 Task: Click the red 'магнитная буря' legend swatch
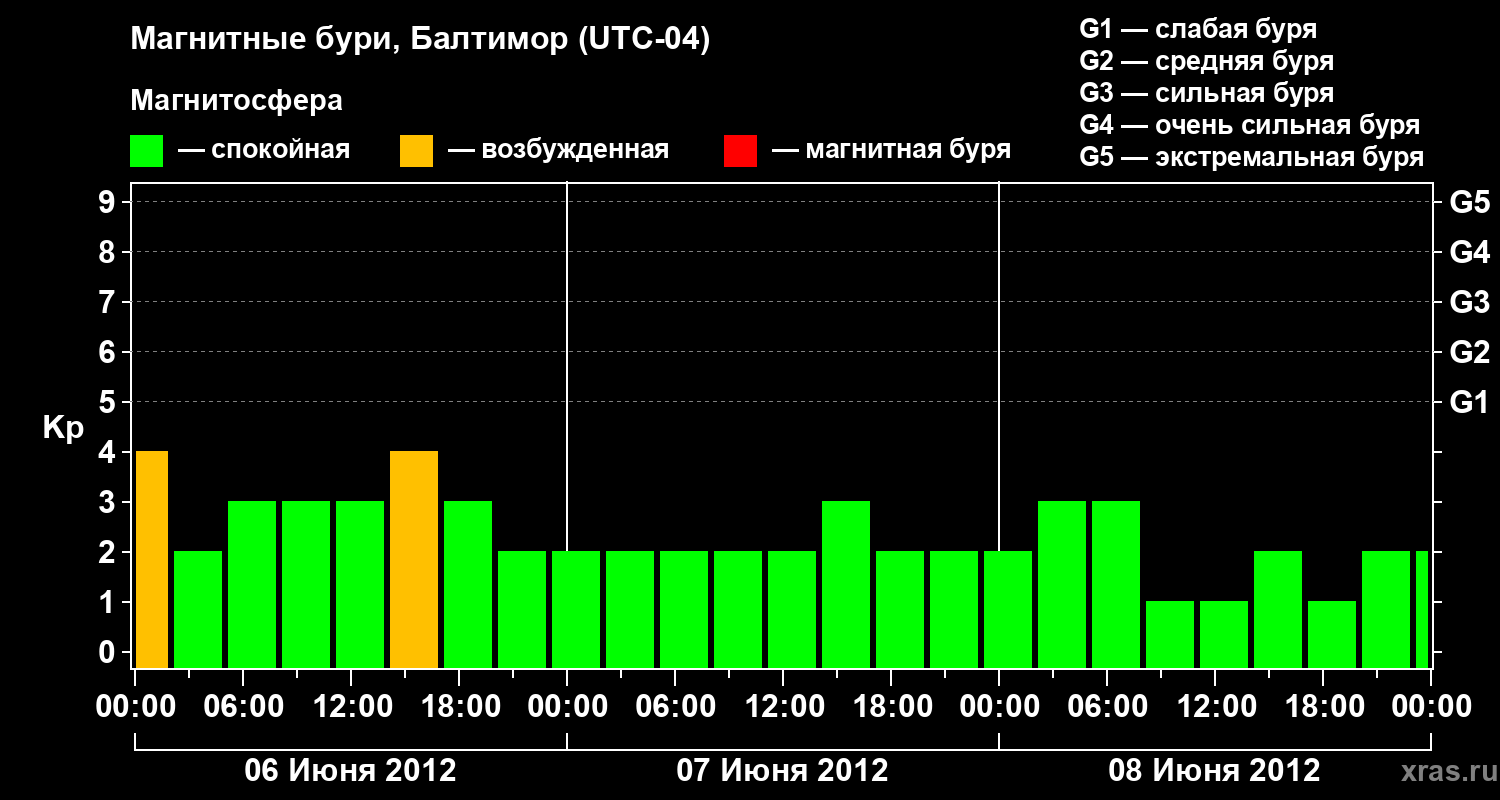(x=740, y=151)
